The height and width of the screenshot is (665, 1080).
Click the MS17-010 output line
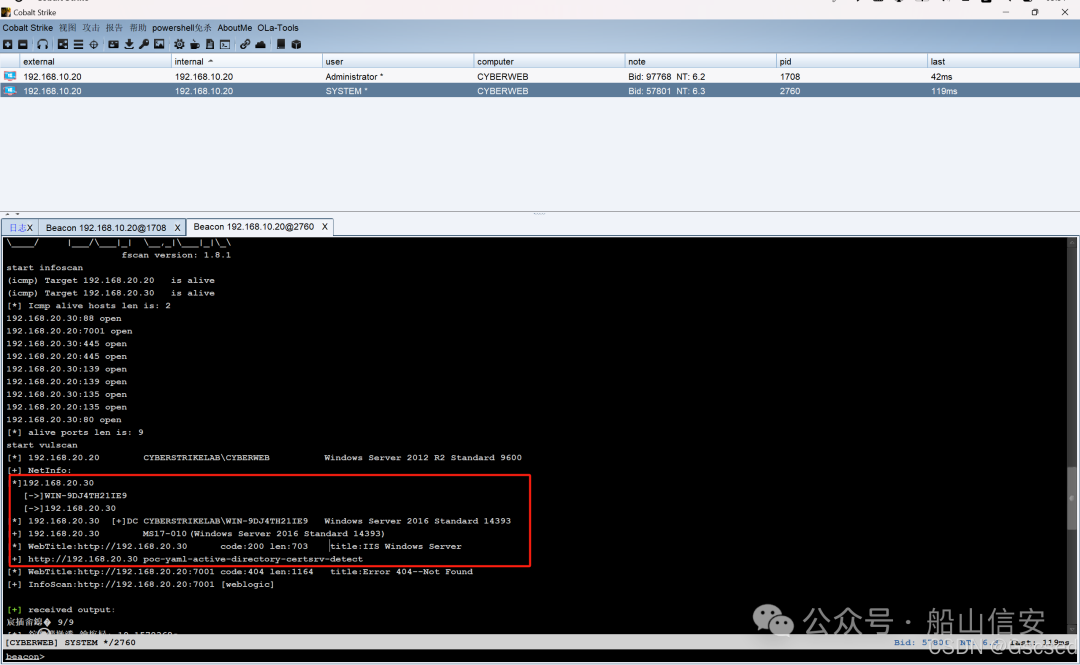(x=198, y=533)
